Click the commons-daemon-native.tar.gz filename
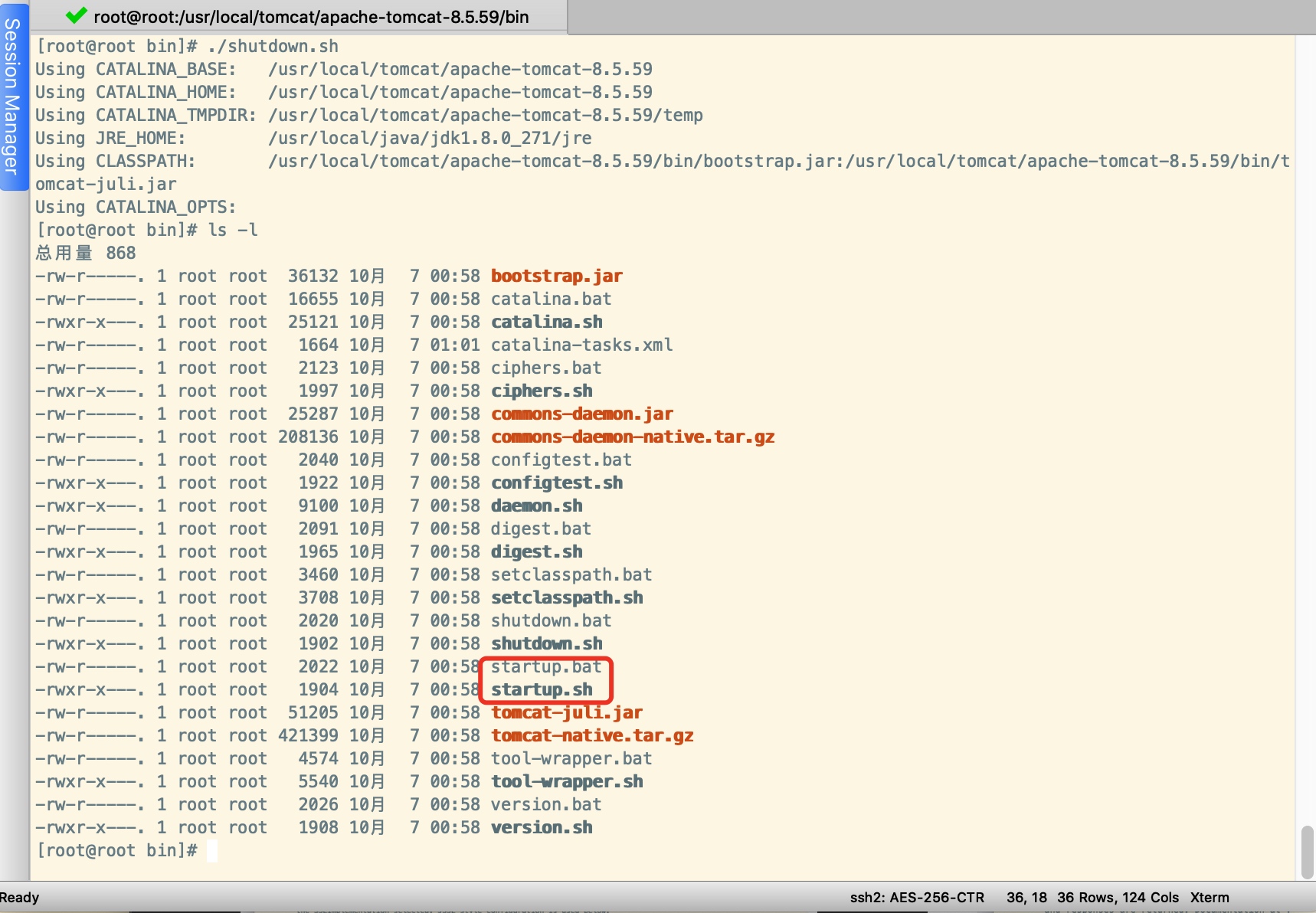Screen dimensions: 1316x913 pos(632,437)
